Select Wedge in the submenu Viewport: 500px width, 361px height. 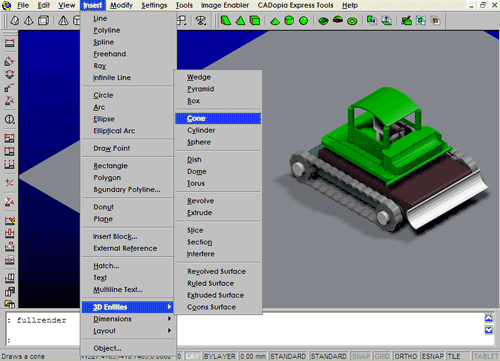pos(218,77)
